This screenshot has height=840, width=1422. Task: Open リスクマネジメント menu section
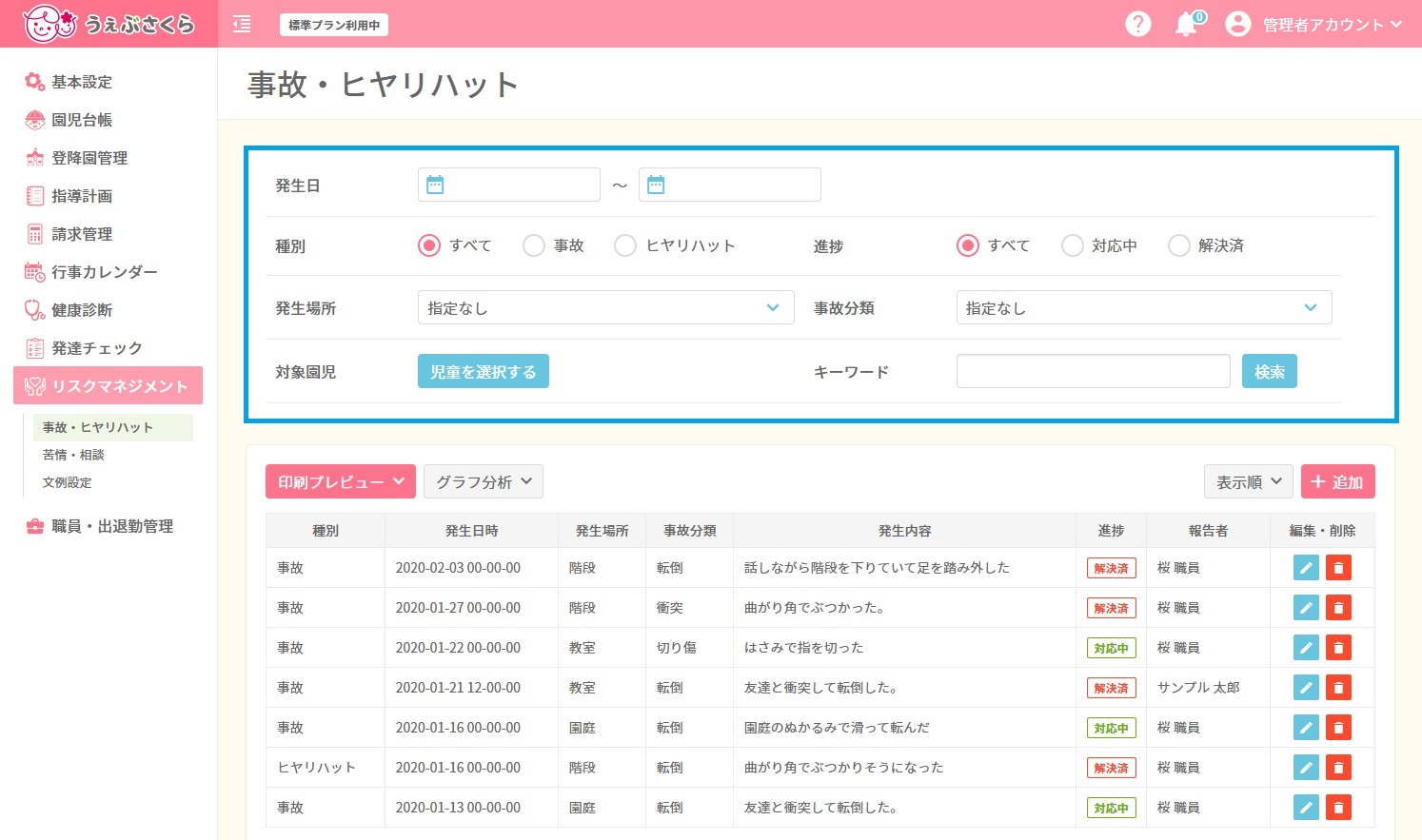109,385
